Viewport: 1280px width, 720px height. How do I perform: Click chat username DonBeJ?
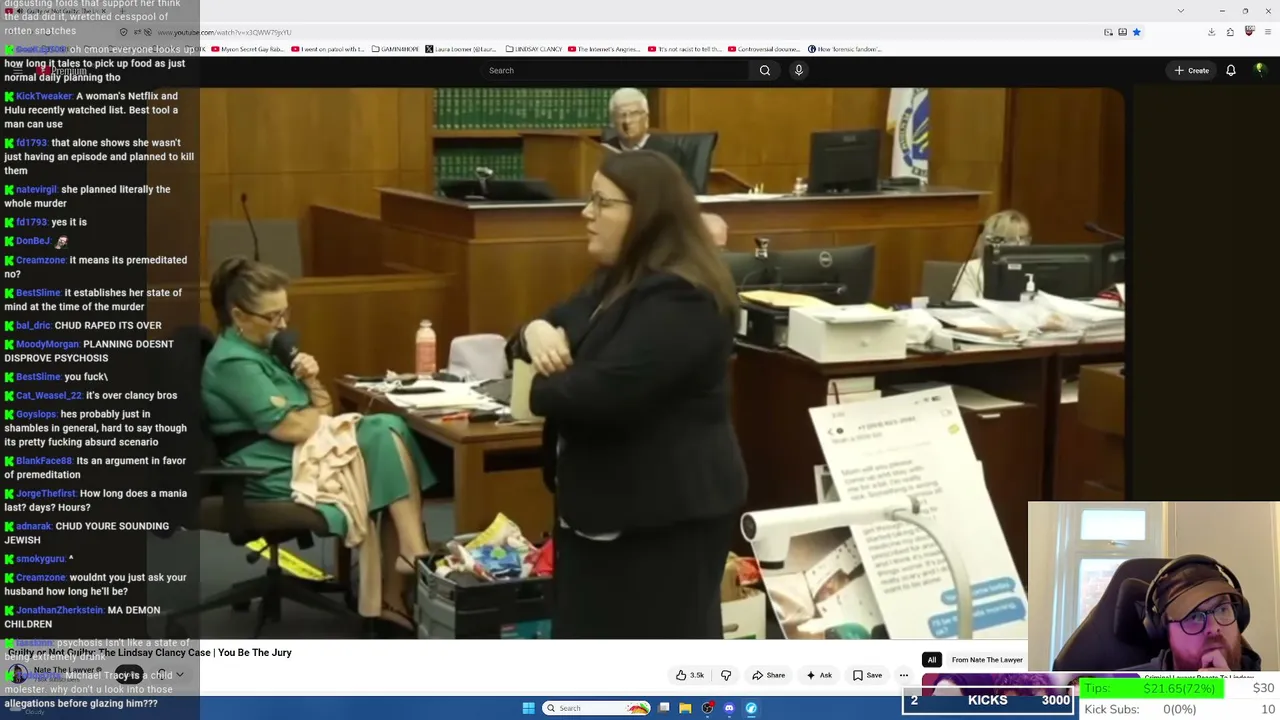[33, 241]
